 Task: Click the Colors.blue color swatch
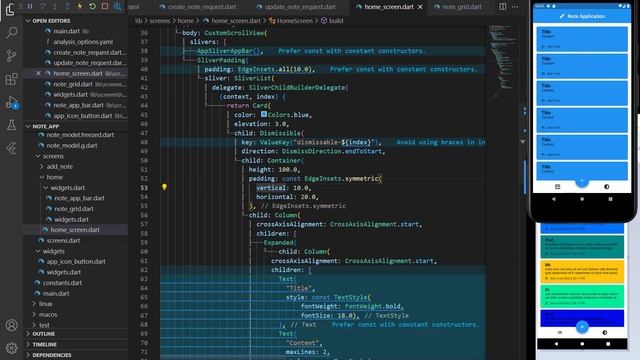pos(264,114)
